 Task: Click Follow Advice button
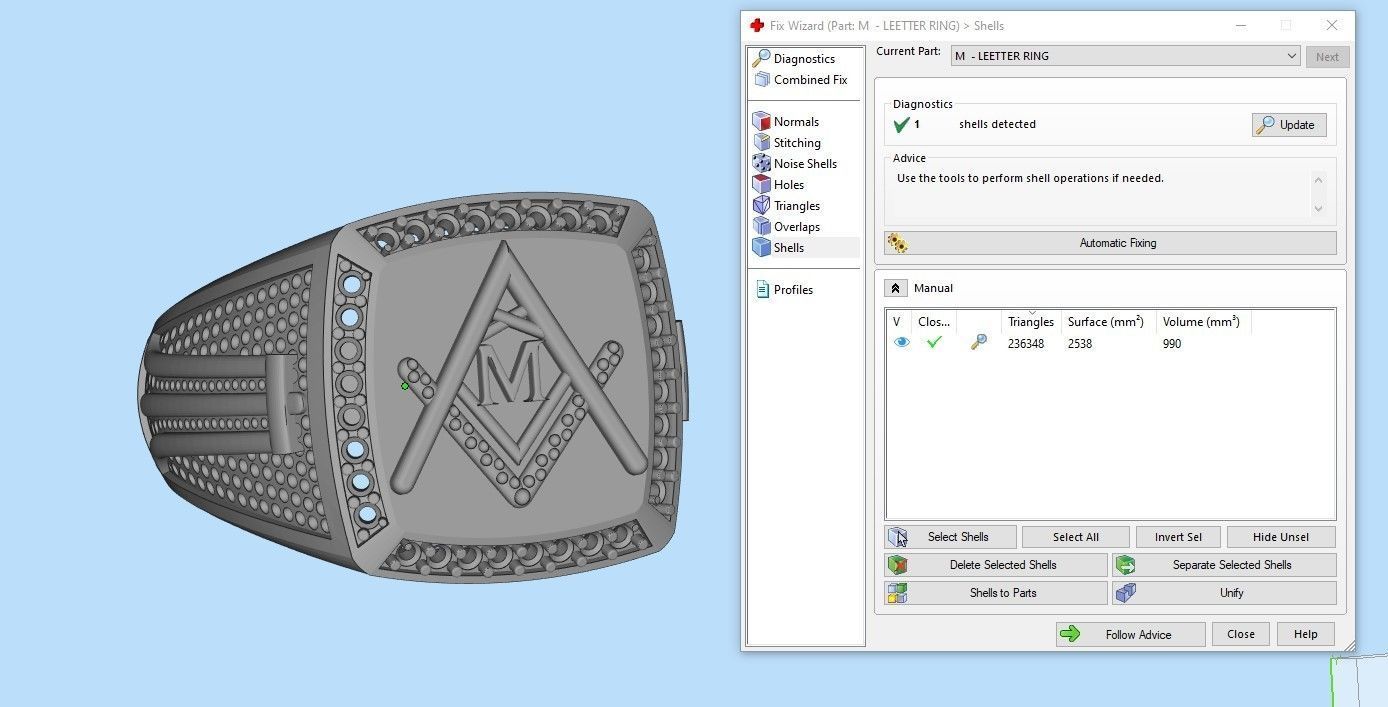pyautogui.click(x=1130, y=634)
